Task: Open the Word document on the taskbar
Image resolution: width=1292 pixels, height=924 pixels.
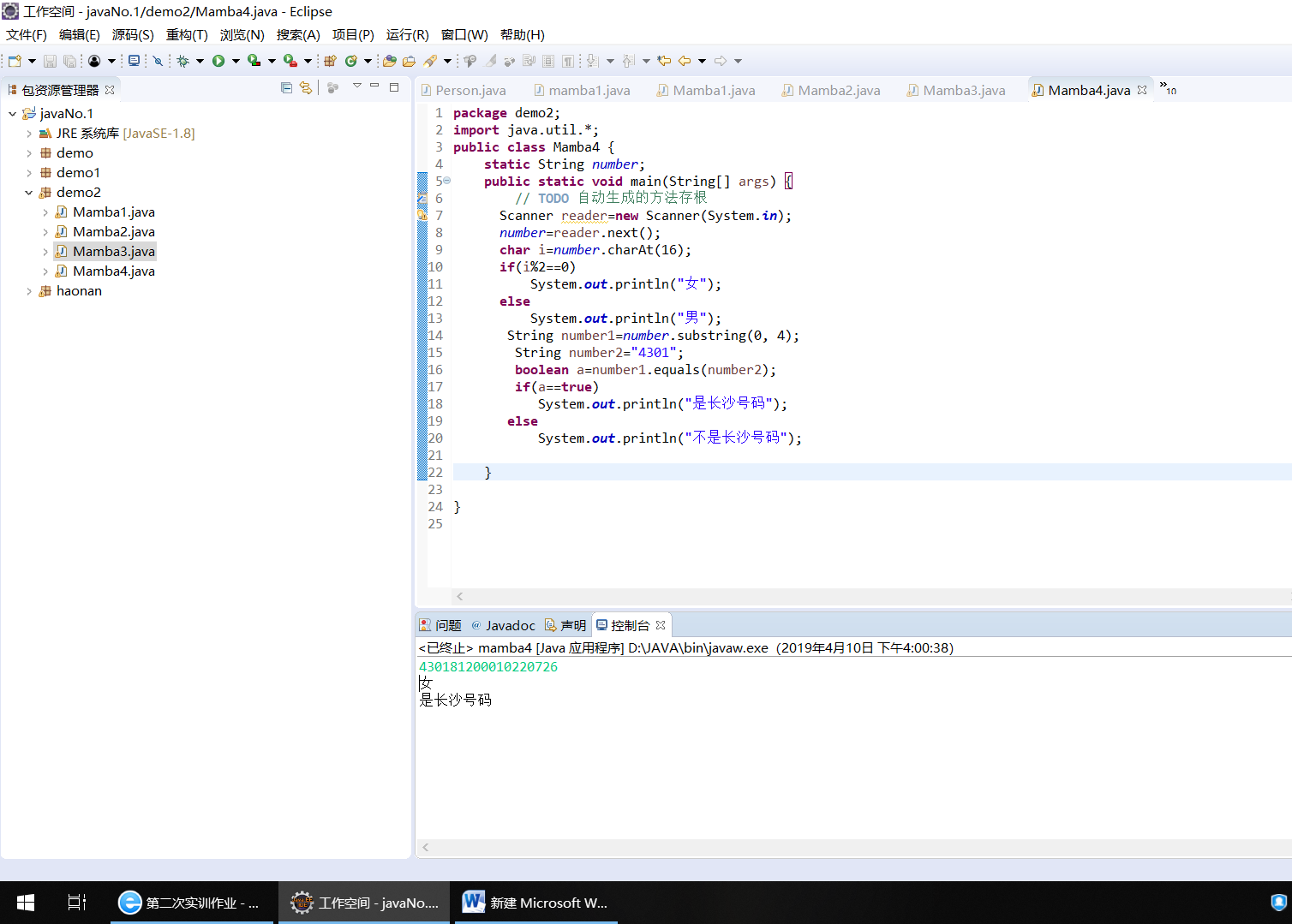Action: 536,903
